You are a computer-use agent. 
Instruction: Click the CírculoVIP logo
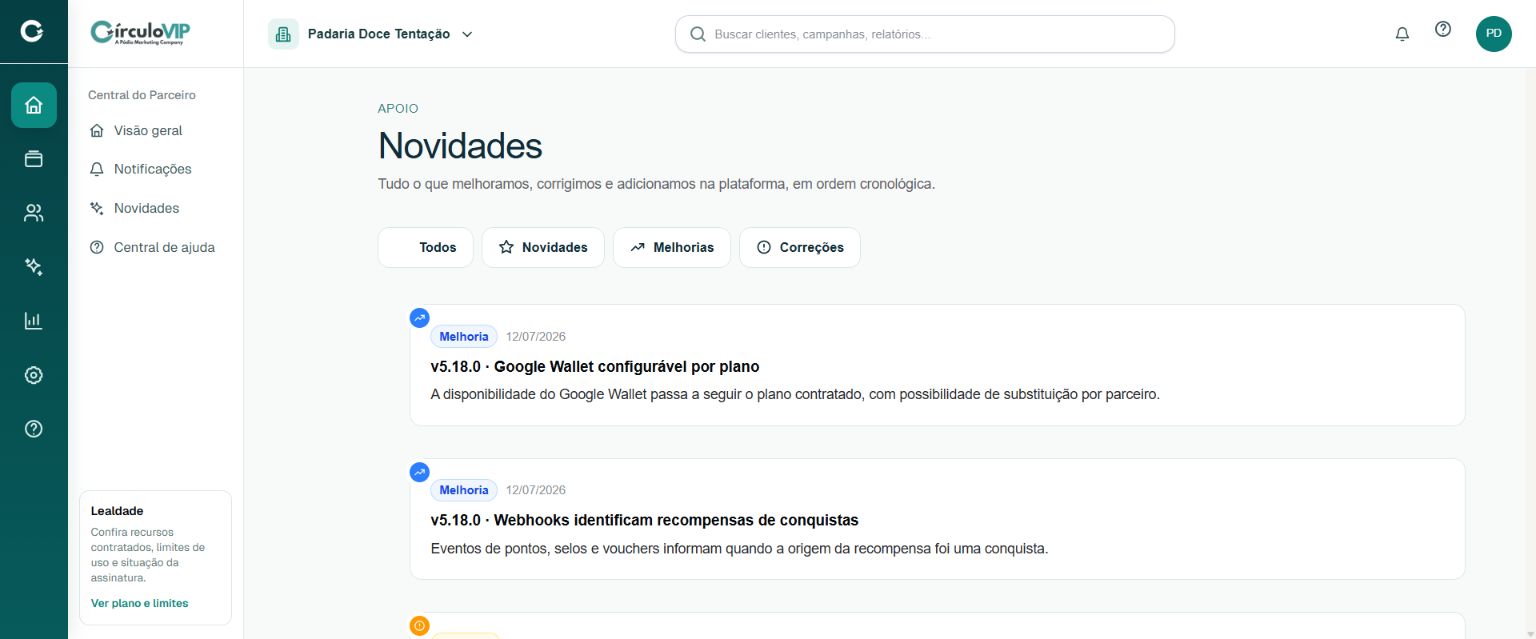click(x=140, y=33)
